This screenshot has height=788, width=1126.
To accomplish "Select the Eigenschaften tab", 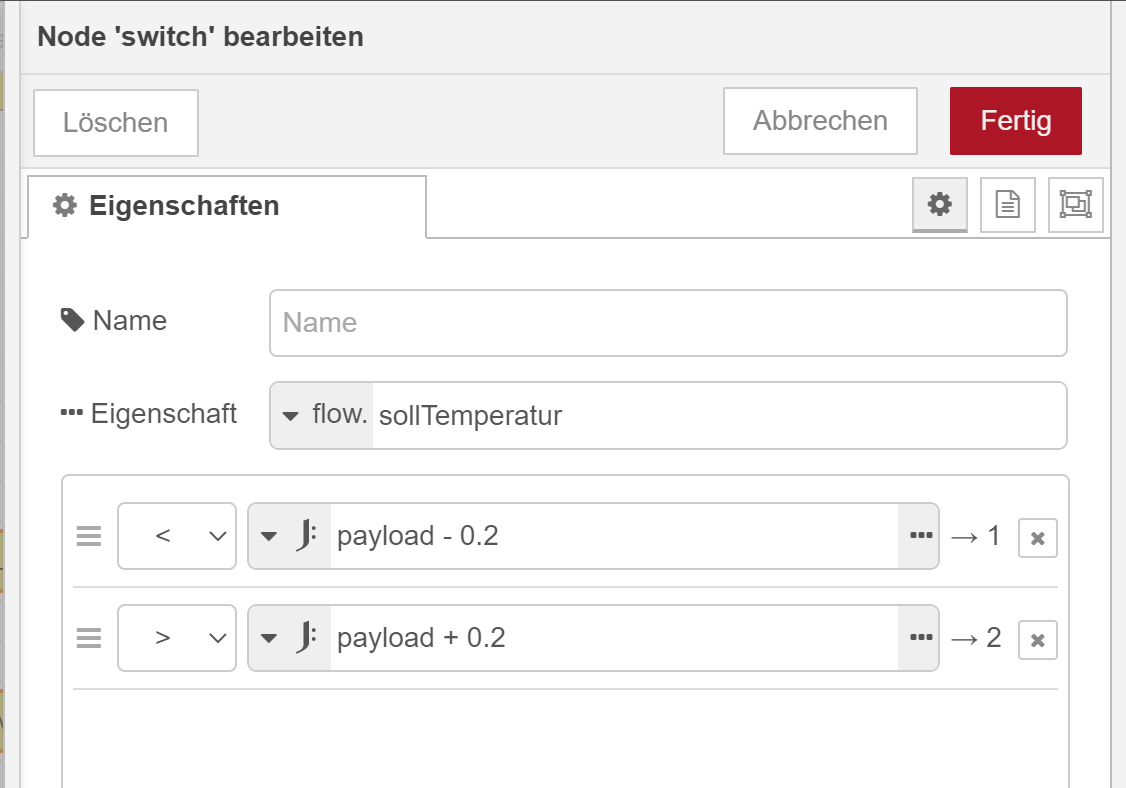I will pos(227,206).
